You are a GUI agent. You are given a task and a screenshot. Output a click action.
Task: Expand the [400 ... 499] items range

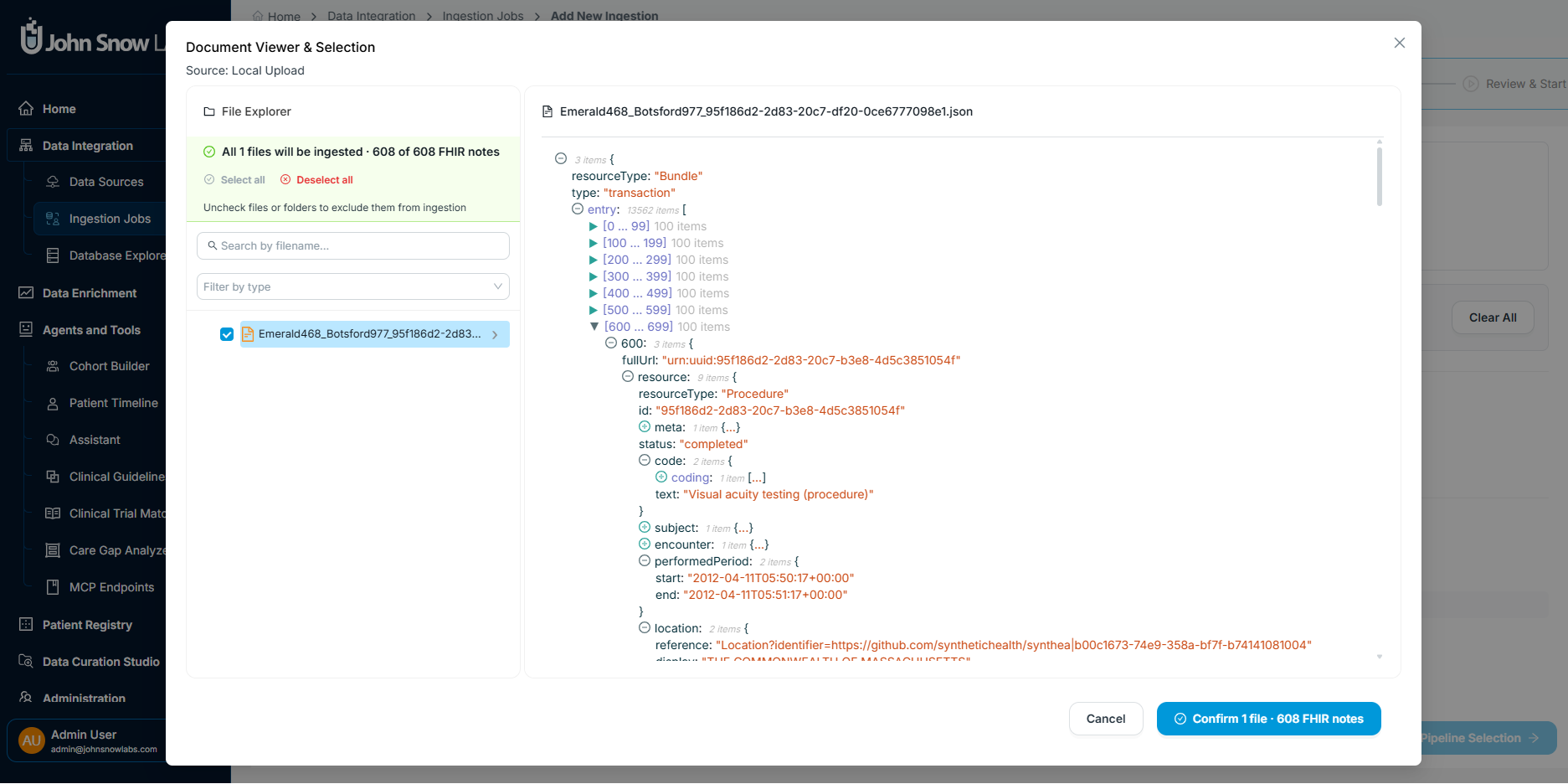tap(594, 293)
